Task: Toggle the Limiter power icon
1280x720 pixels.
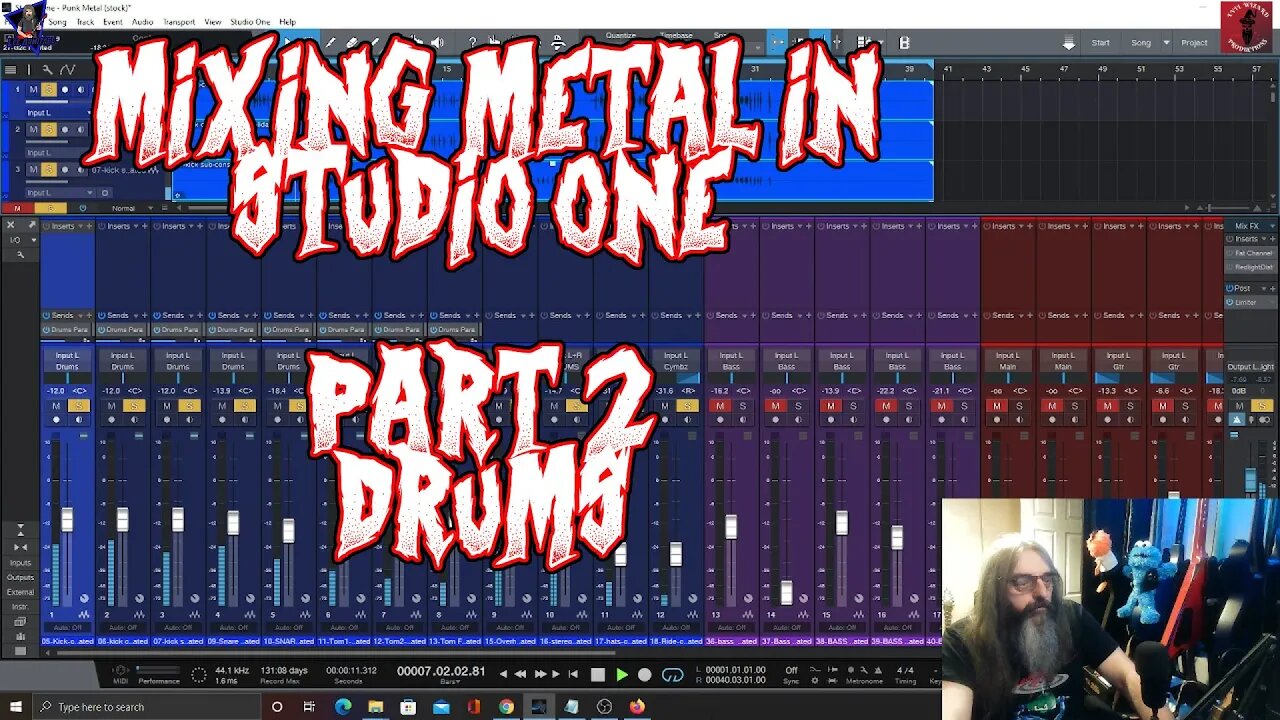Action: (1231, 302)
